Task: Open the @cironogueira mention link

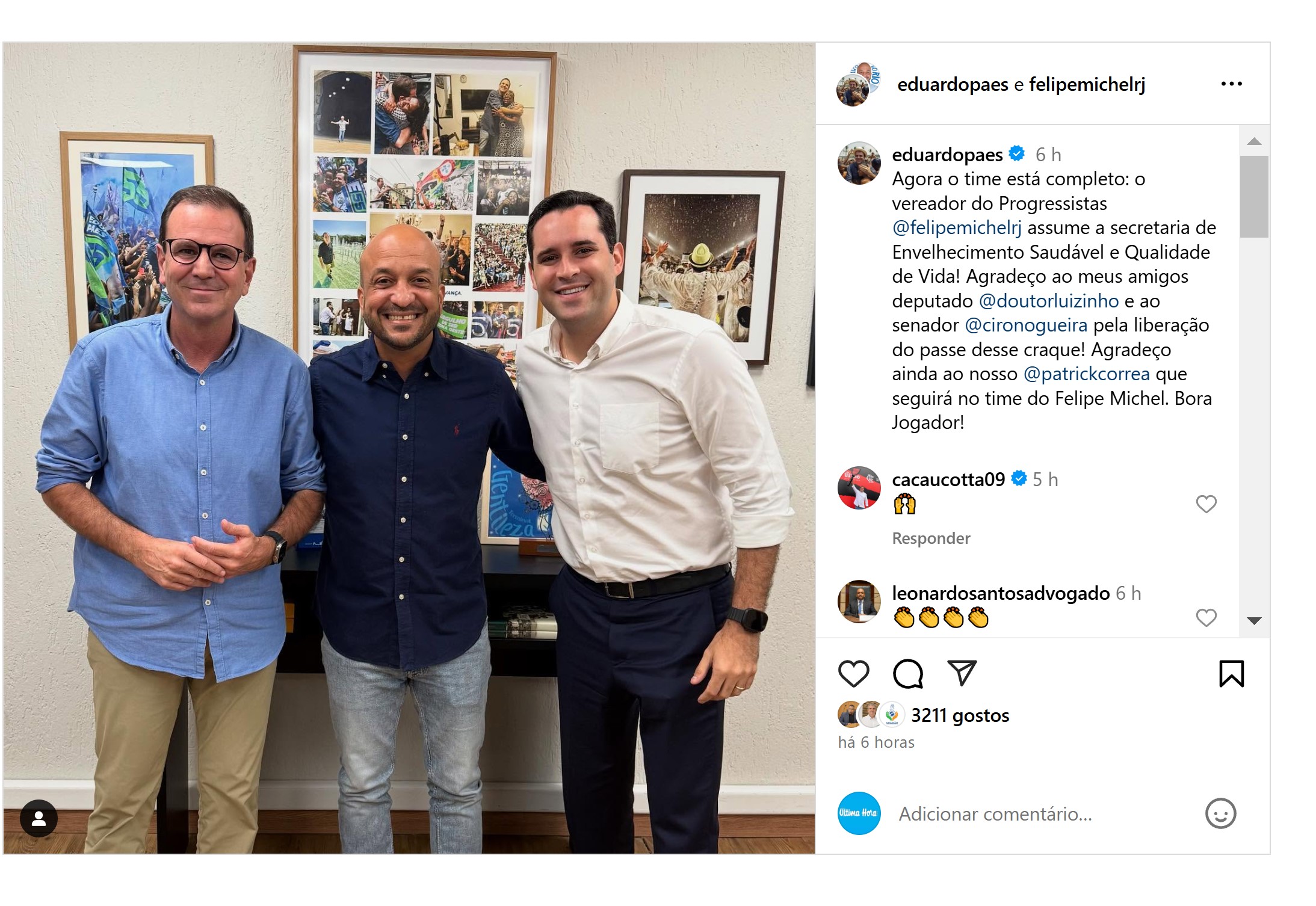Action: tap(1026, 325)
